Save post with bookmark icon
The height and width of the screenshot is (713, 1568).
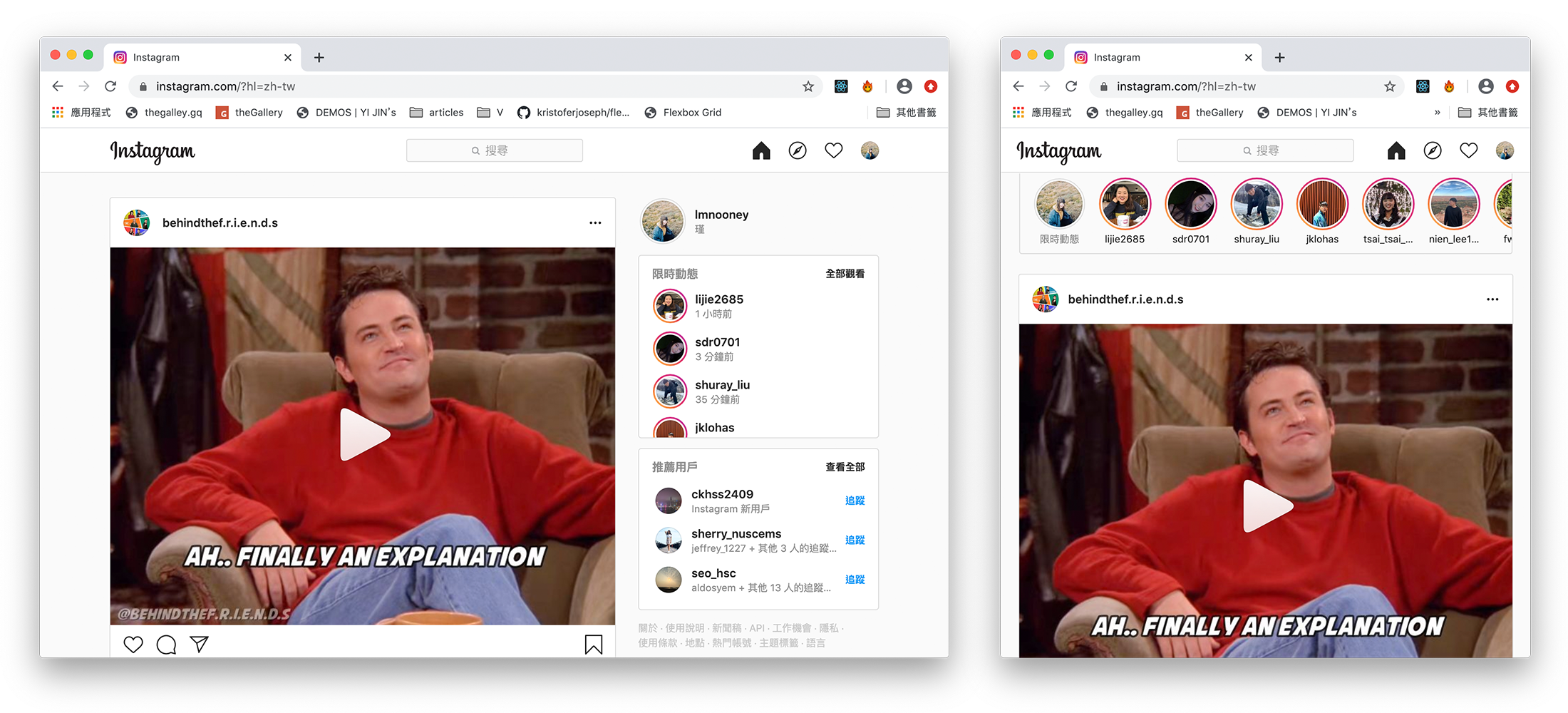pos(594,645)
